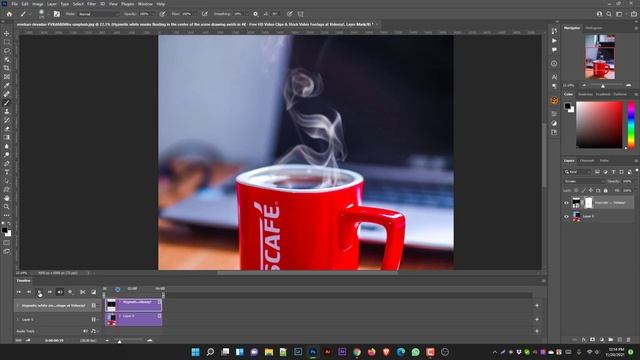Open the 3D panel orange icon
640x360 pixels.
click(554, 100)
